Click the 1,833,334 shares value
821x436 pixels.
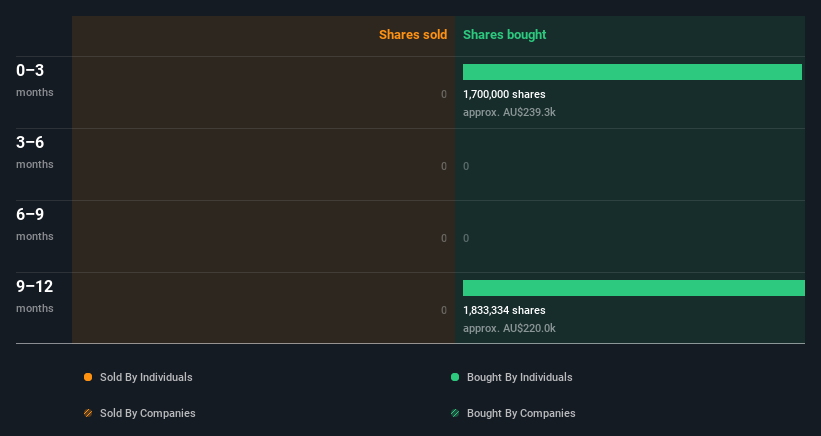(504, 310)
